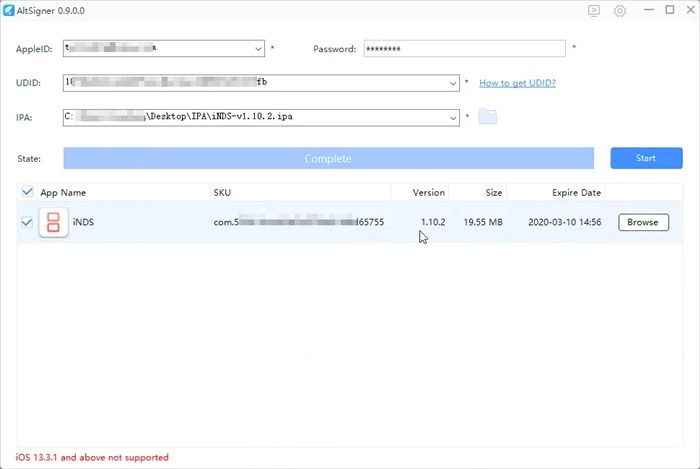
Task: Uncheck the iNDS row checkbox
Action: click(x=27, y=222)
